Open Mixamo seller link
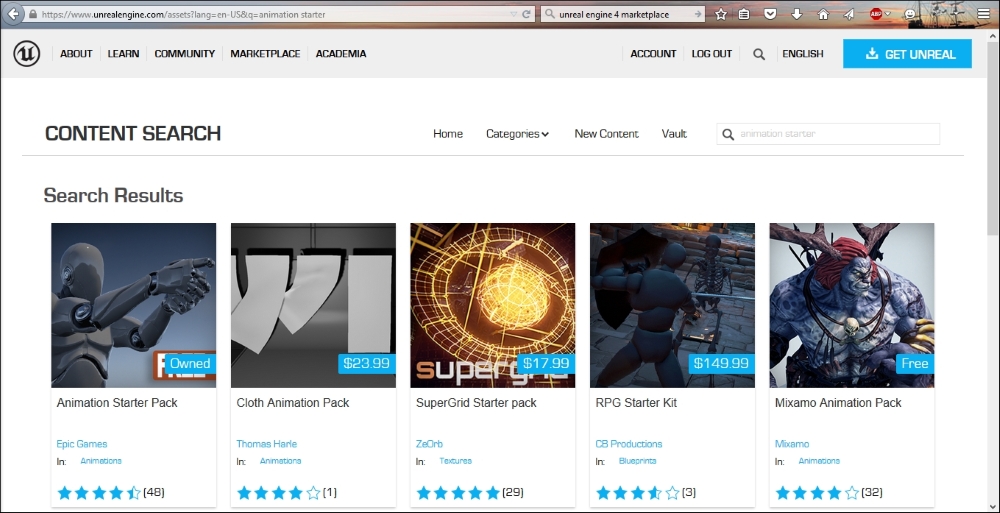This screenshot has width=1000, height=513. (x=792, y=444)
